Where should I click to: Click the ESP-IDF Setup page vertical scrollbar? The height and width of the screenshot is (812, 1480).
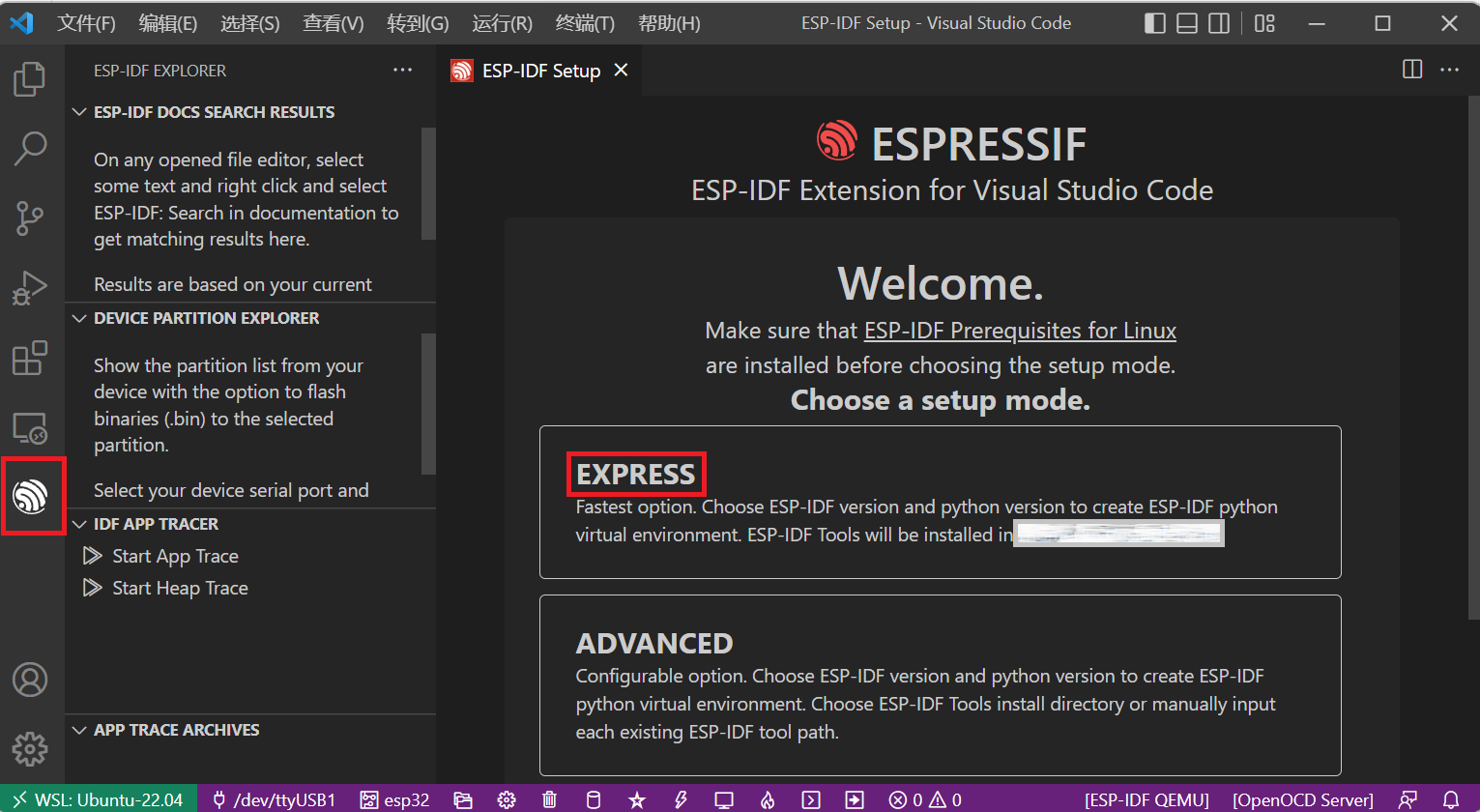pyautogui.click(x=1474, y=358)
